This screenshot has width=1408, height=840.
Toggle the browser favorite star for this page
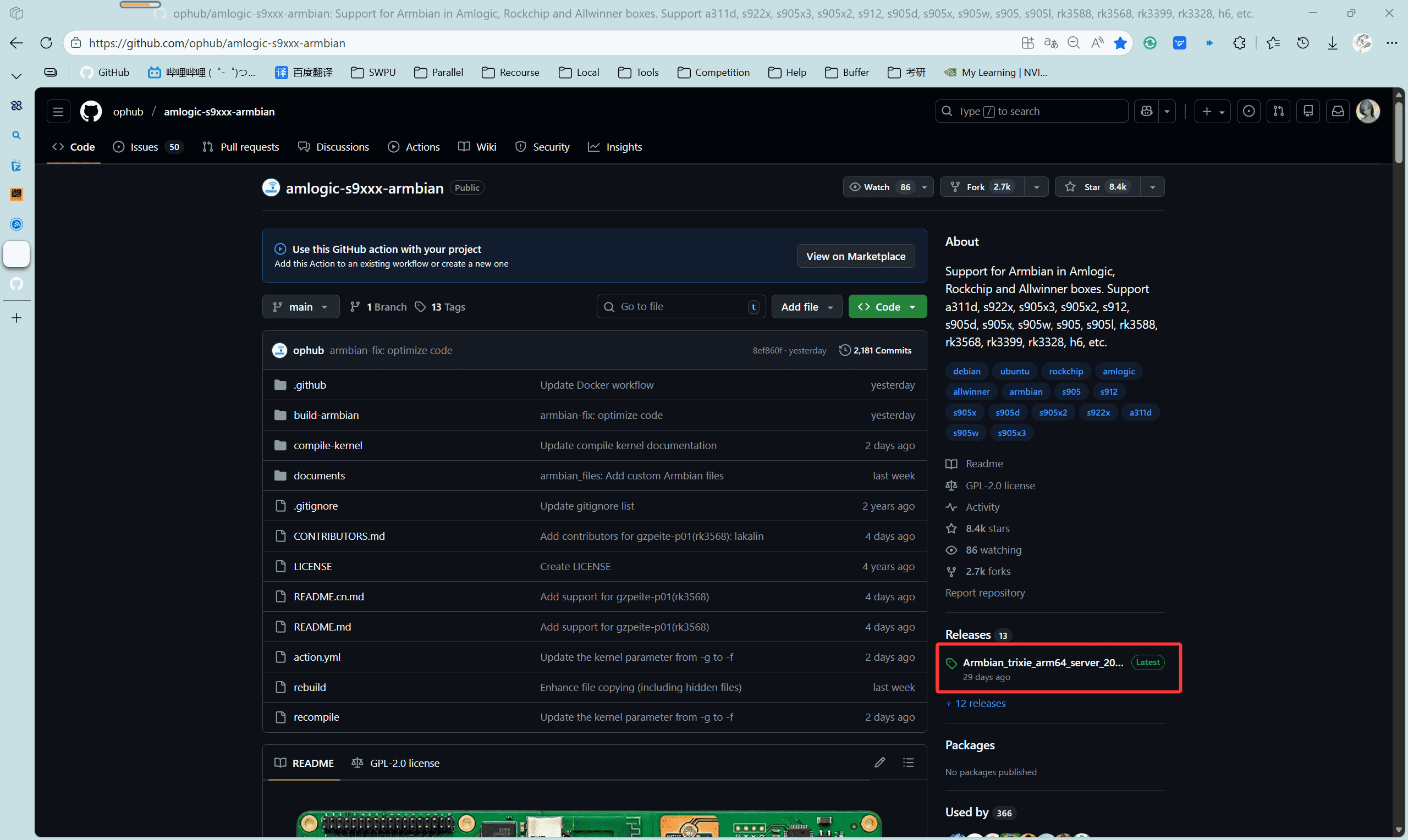[x=1120, y=43]
